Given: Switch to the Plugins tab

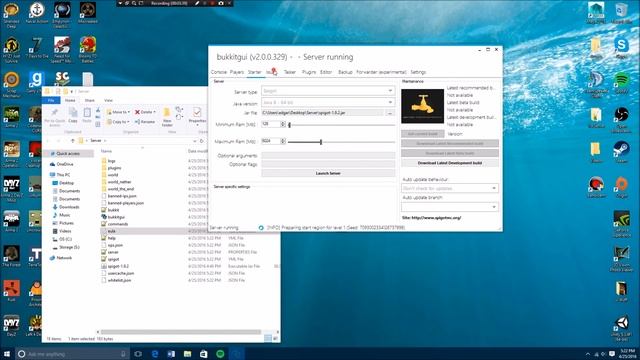Looking at the screenshot, I should pos(309,72).
